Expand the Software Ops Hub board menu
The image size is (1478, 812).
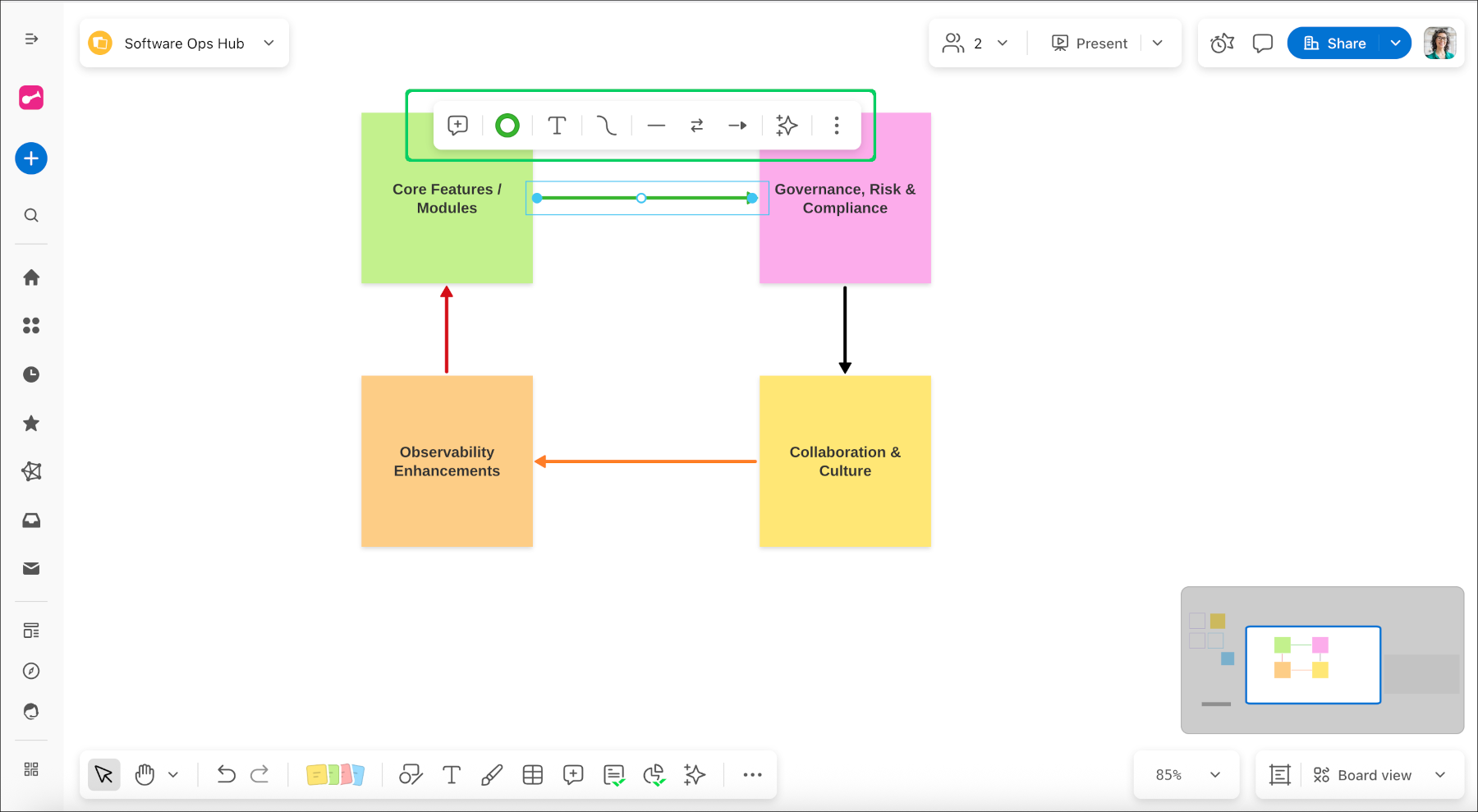pyautogui.click(x=269, y=43)
